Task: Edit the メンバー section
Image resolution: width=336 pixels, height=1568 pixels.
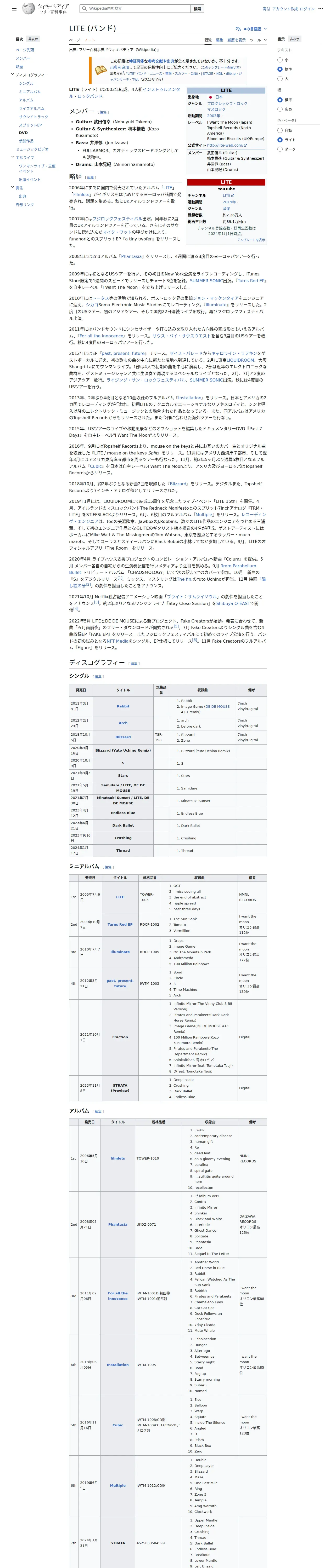Action: click(x=103, y=112)
